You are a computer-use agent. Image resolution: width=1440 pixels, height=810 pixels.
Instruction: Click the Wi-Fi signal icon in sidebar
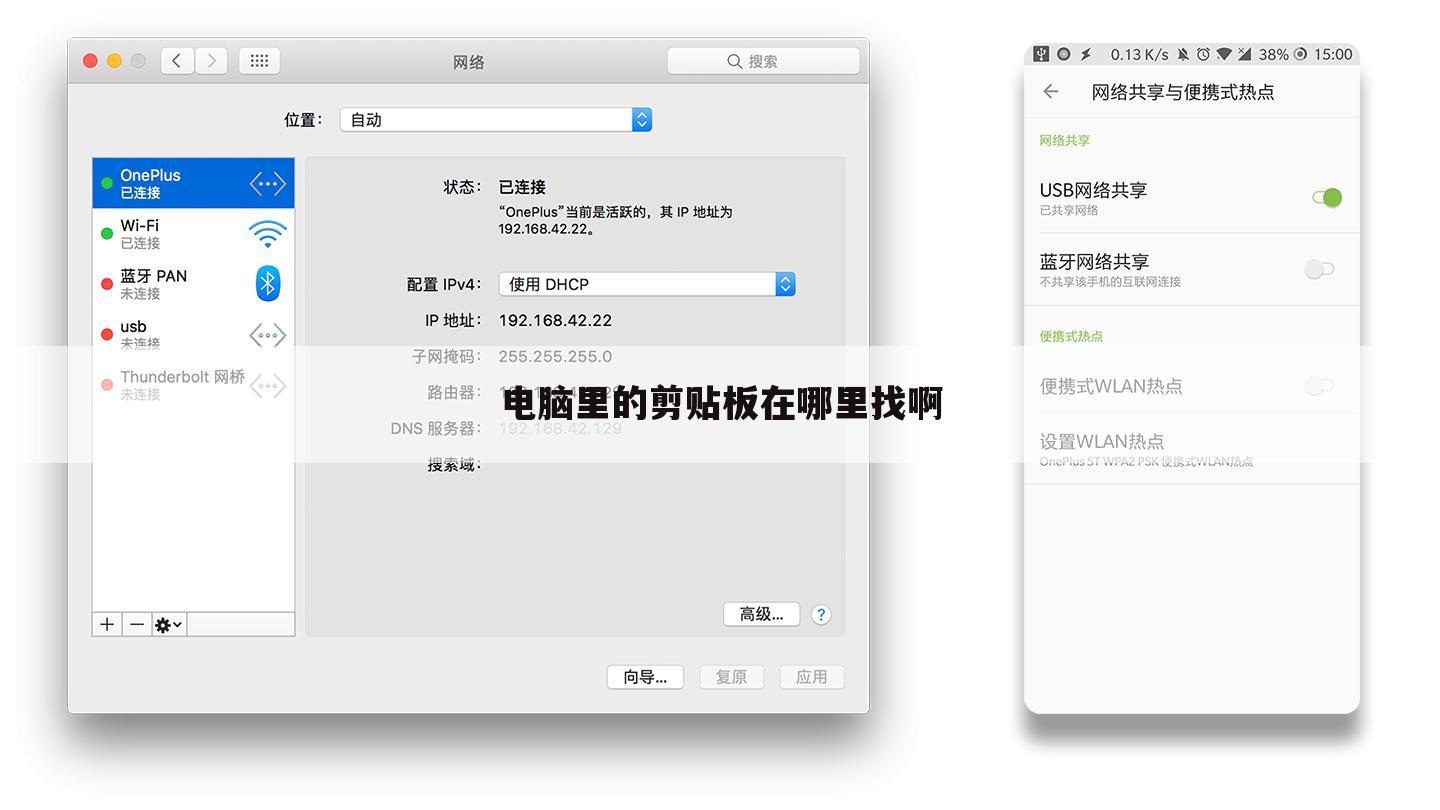(x=267, y=233)
